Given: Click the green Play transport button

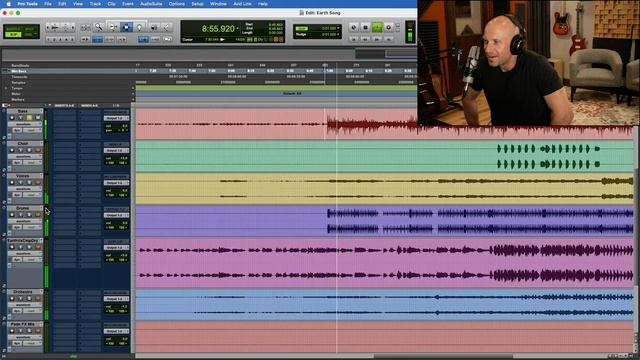Looking at the screenshot, I should click(x=377, y=27).
